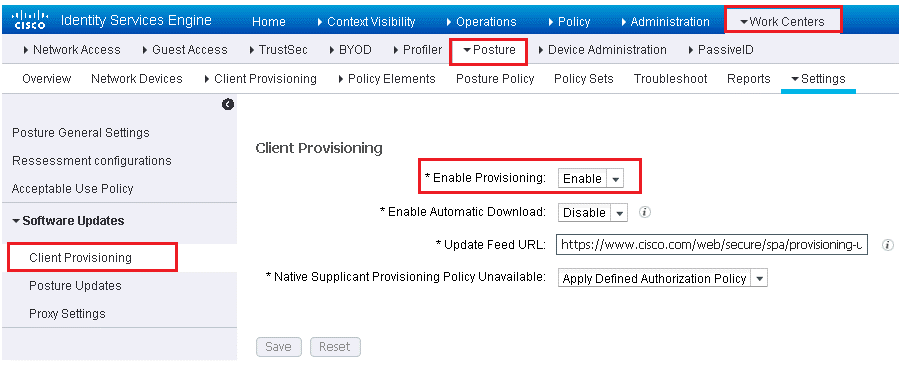The width and height of the screenshot is (900, 368).
Task: Collapse the Software Updates section
Action: (x=68, y=220)
